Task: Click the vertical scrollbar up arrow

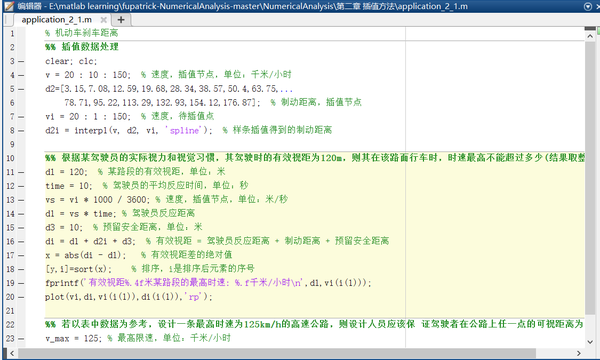Action: (x=590, y=36)
